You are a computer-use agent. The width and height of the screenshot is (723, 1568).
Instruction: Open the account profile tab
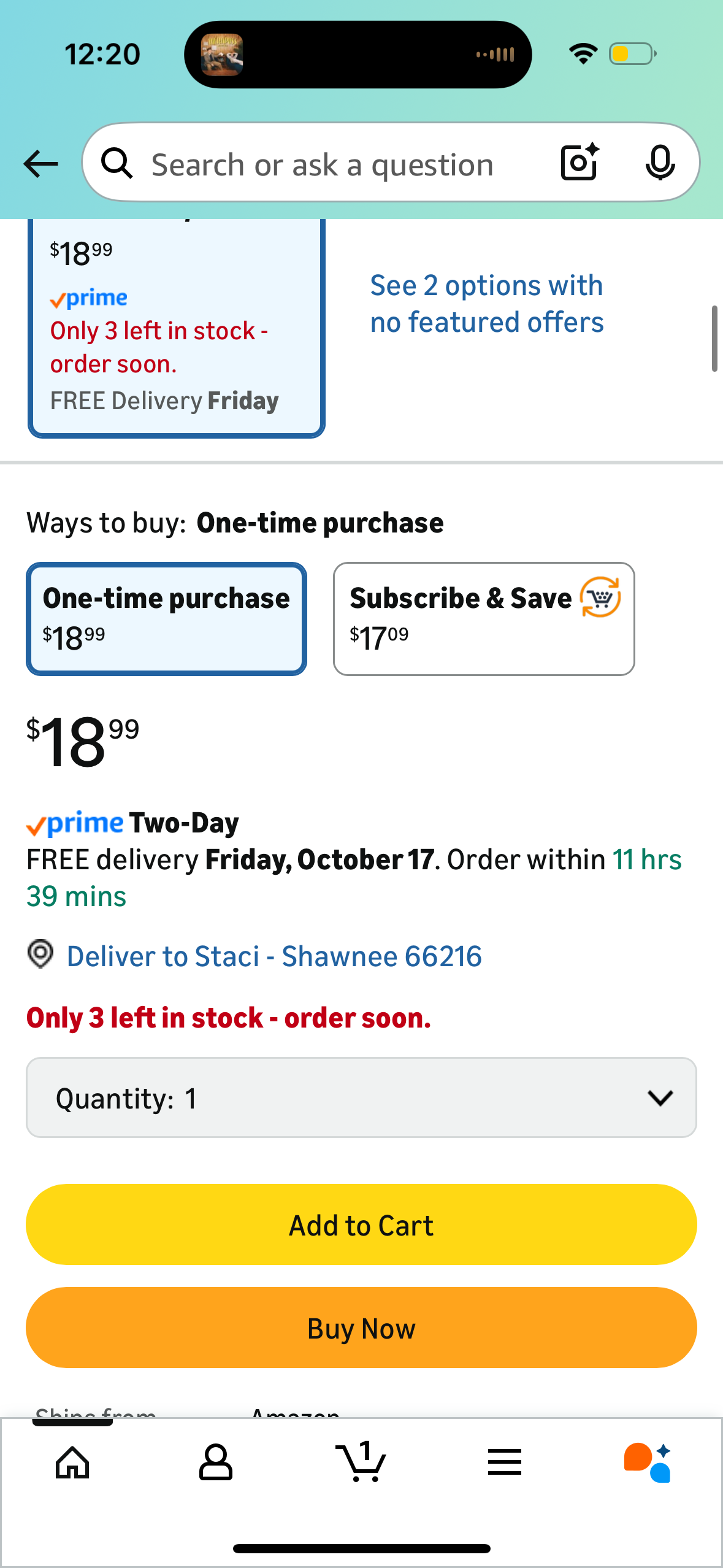[x=216, y=1462]
